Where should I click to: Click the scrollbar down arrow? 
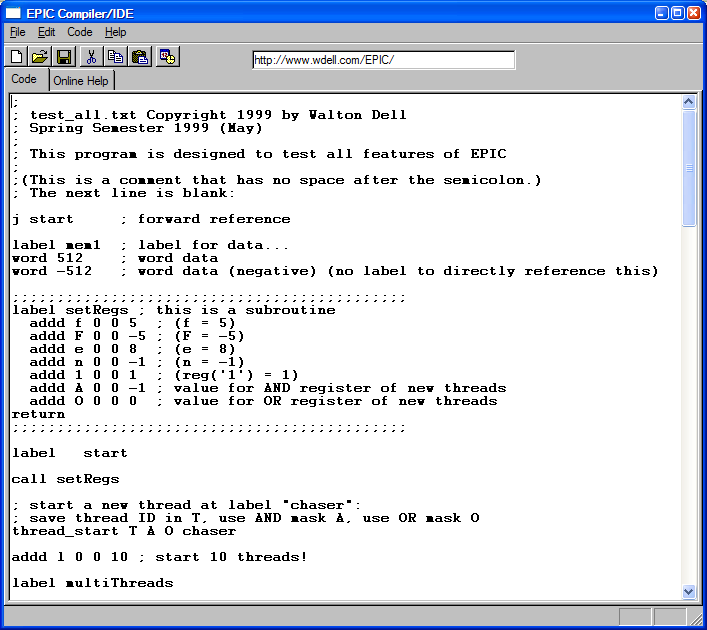(689, 591)
